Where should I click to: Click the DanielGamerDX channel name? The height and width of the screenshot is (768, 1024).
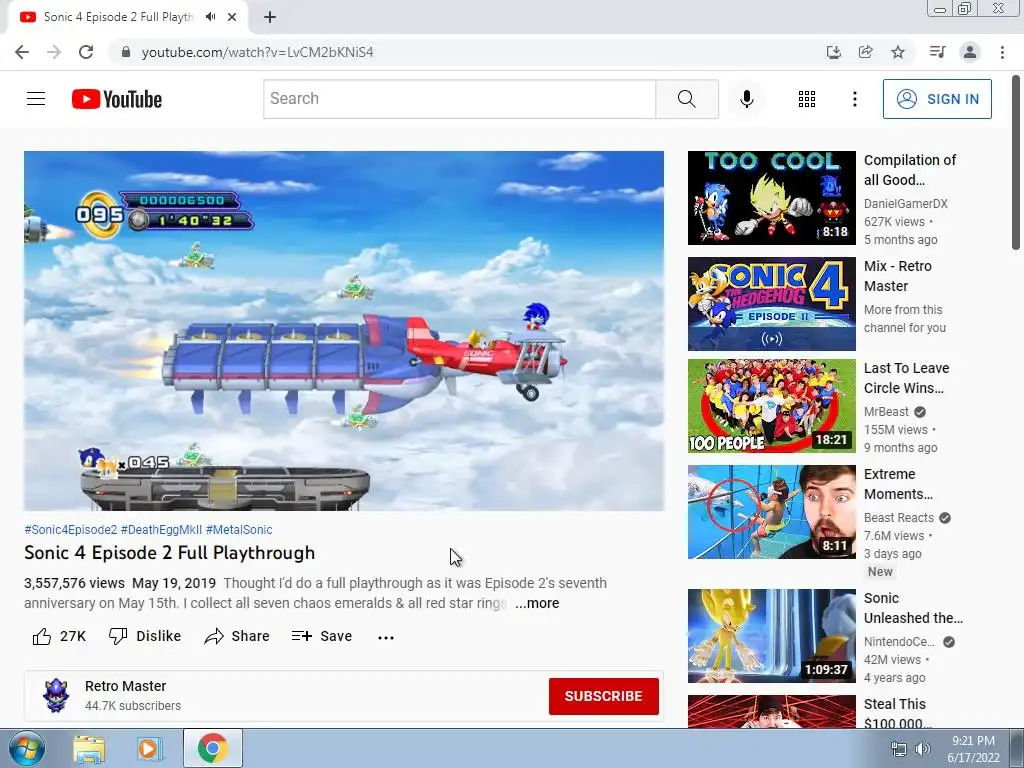tap(905, 204)
